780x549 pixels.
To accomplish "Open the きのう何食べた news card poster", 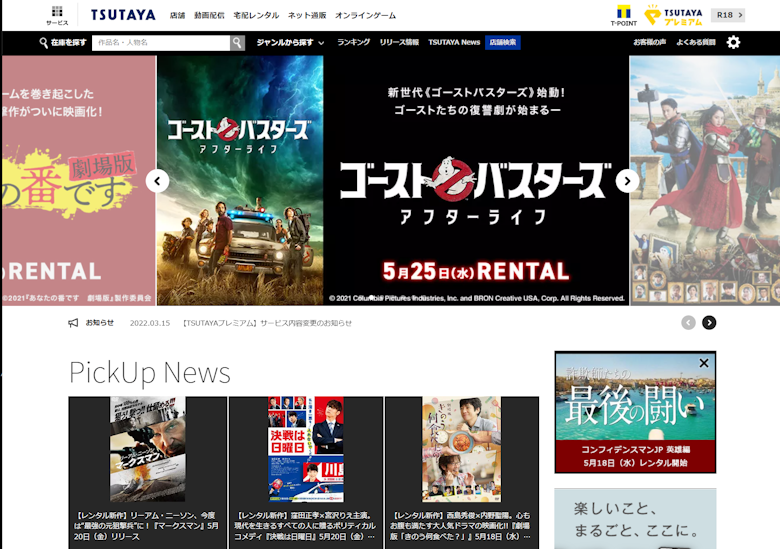I will point(461,449).
